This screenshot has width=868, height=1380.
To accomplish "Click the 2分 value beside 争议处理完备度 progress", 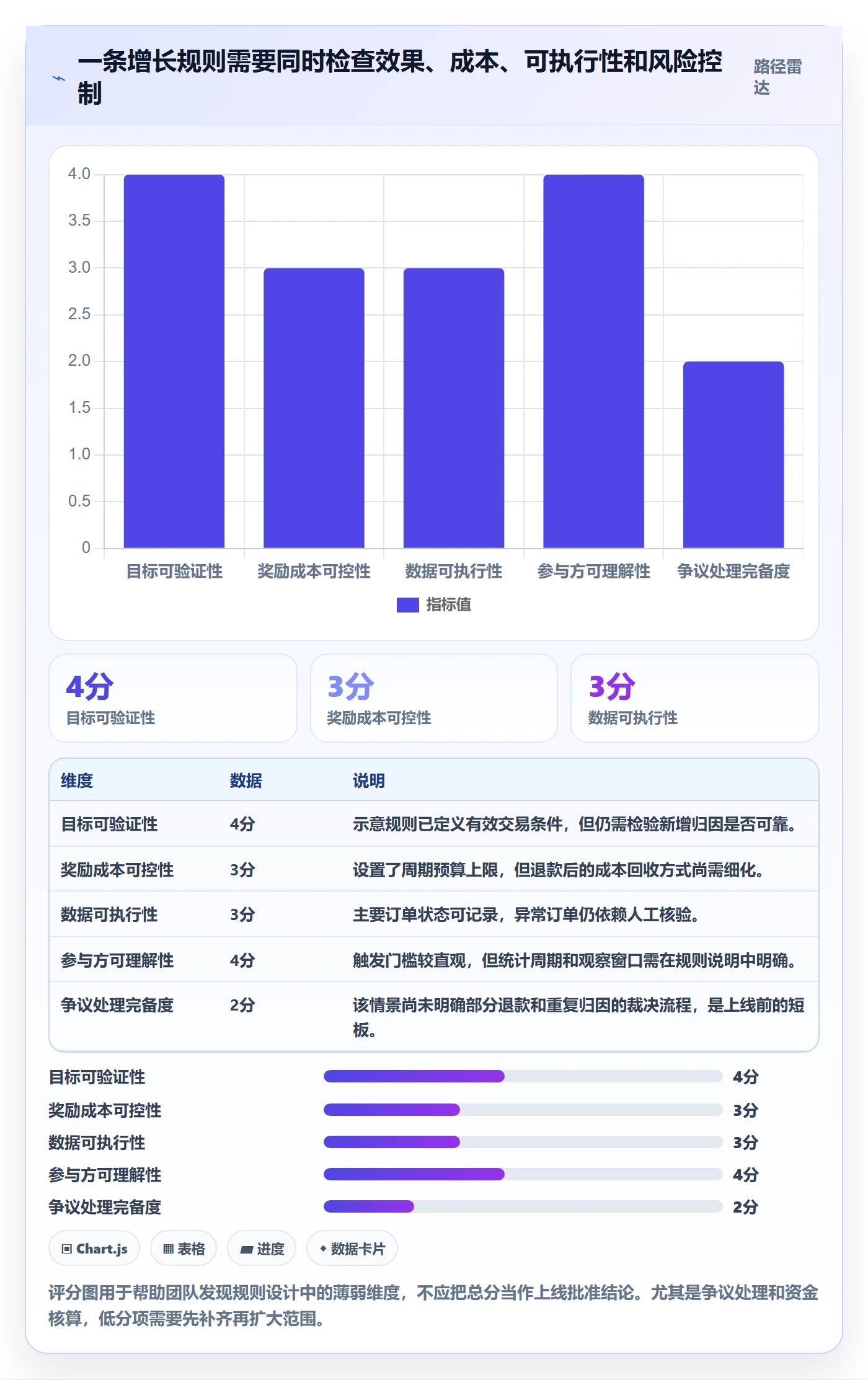I will tap(745, 1207).
